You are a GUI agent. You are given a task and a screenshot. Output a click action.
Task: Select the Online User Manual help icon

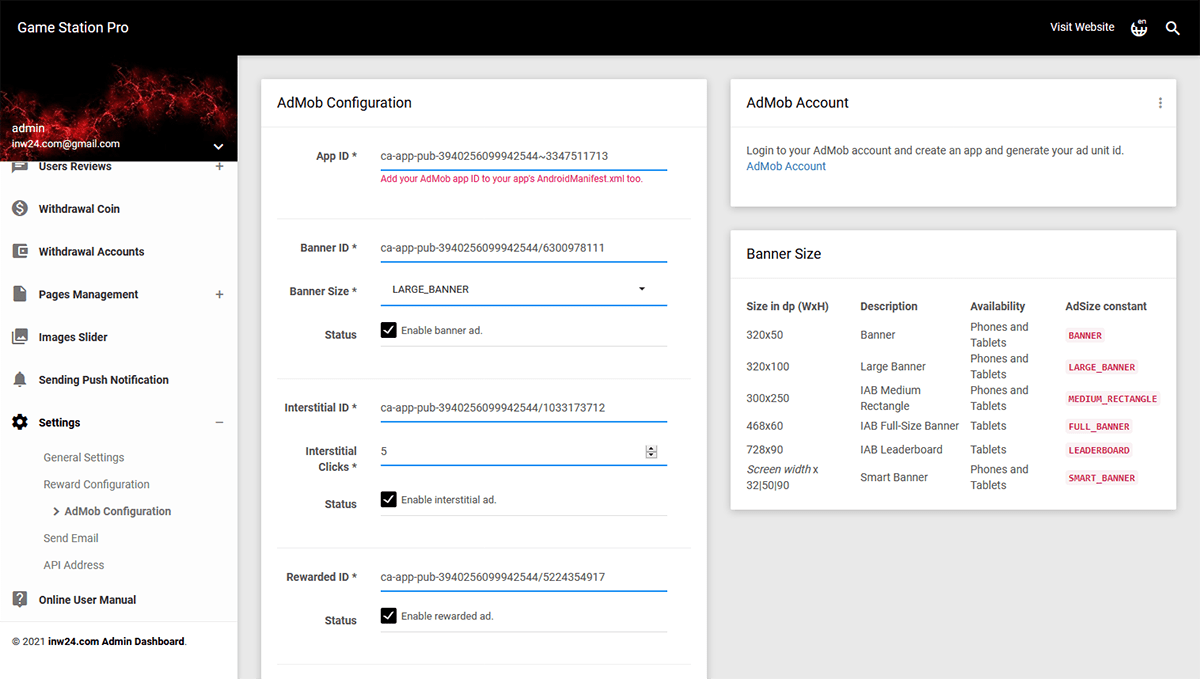coord(20,600)
